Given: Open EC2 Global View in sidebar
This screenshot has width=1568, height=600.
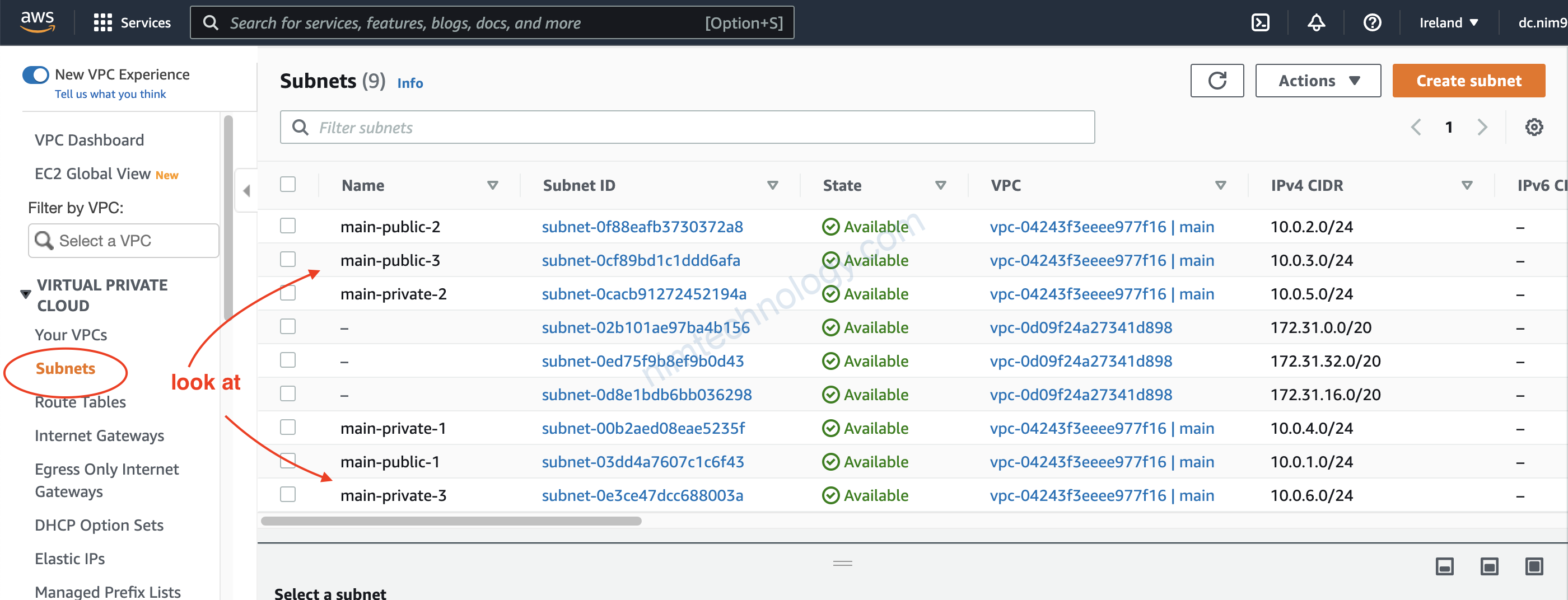Looking at the screenshot, I should [92, 174].
